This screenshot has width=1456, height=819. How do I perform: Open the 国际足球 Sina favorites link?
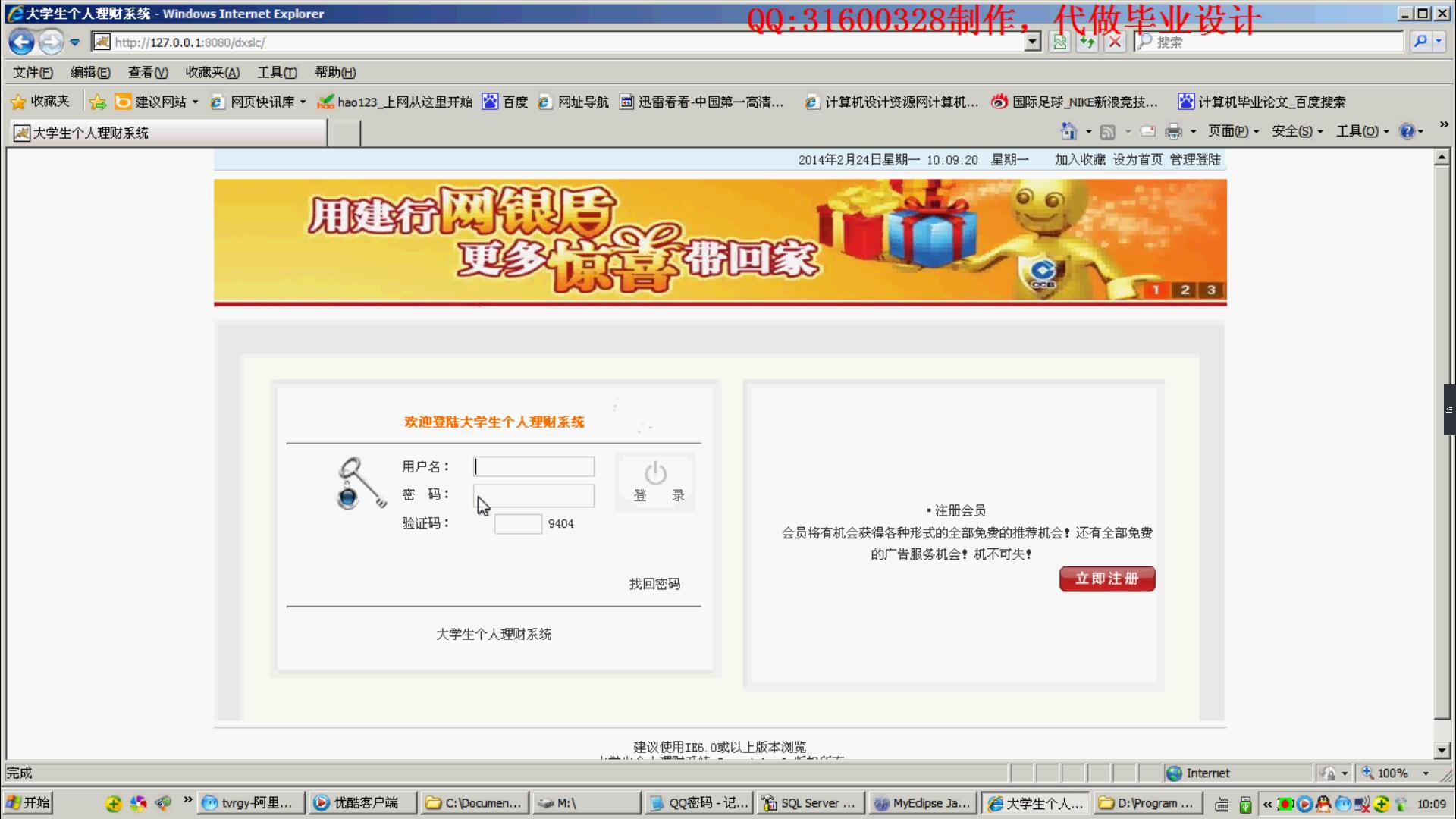pyautogui.click(x=1075, y=102)
